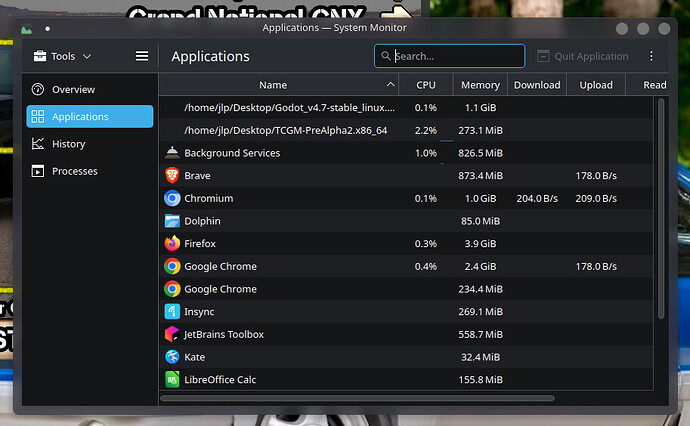This screenshot has height=426, width=690.
Task: Click Dolphin memory value 85.0 MiB
Action: tap(480, 221)
